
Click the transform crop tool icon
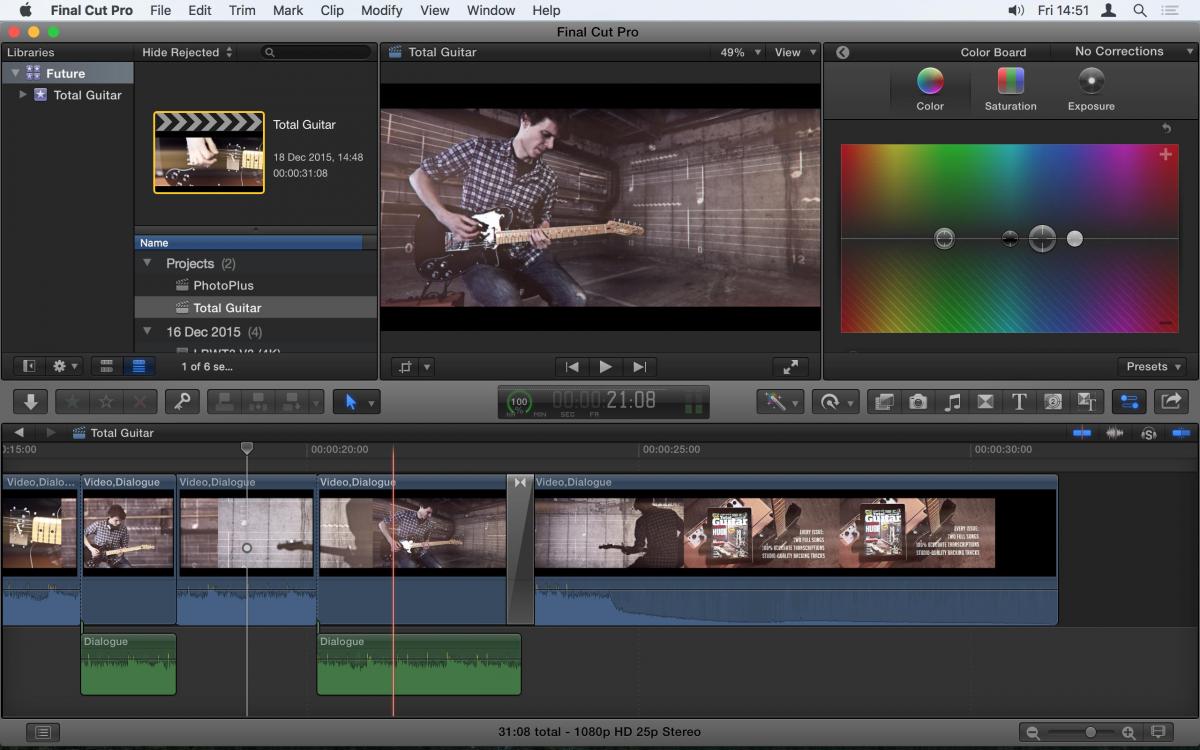pyautogui.click(x=405, y=367)
